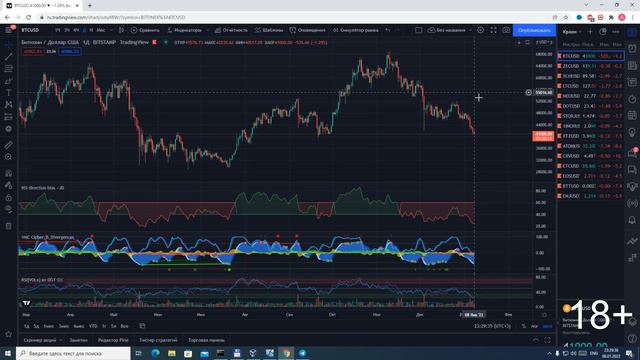640x360 pixels.
Task: Undo last action arrow
Action: point(388,30)
